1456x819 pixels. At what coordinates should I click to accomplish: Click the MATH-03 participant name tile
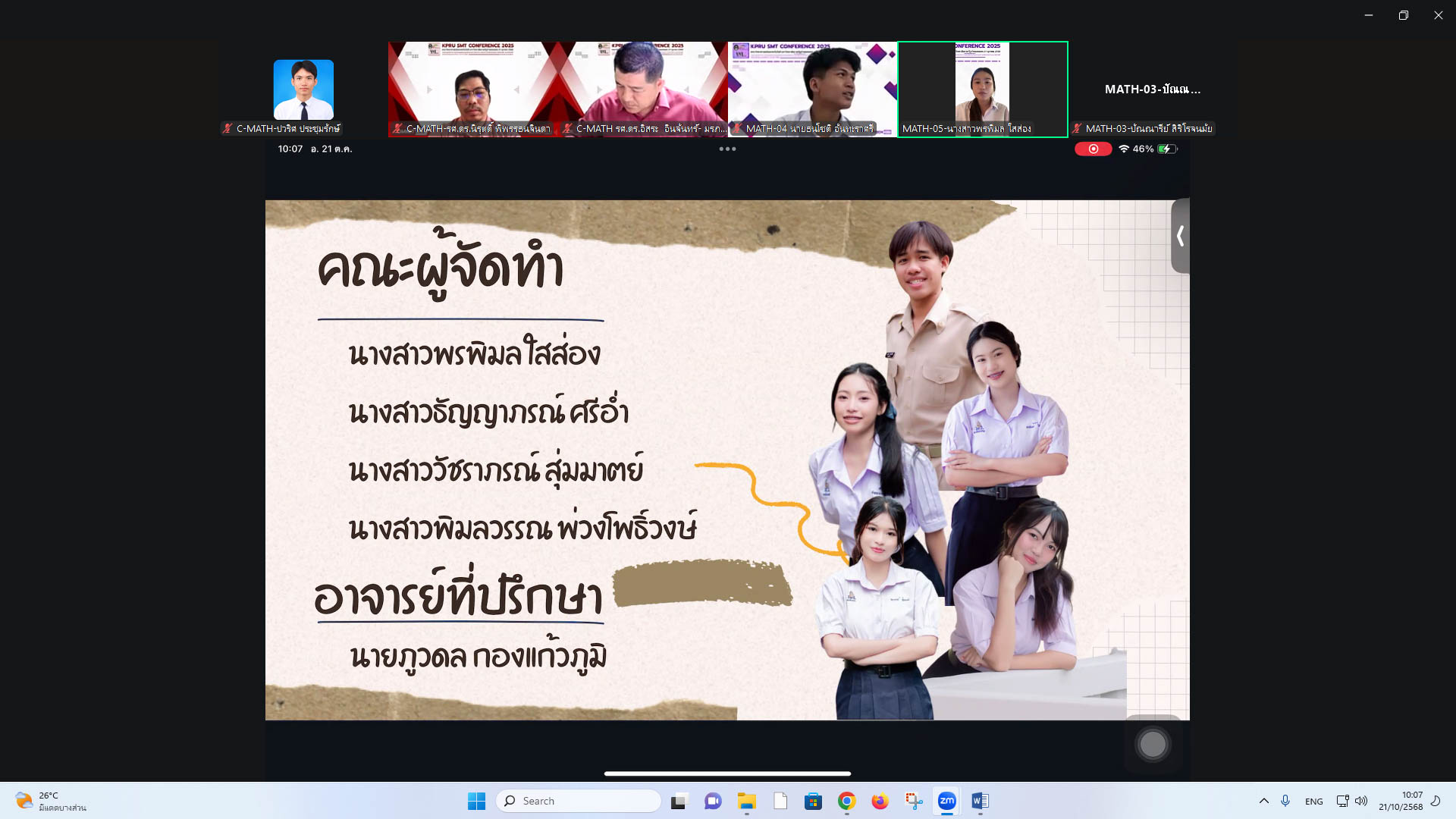tap(1152, 89)
